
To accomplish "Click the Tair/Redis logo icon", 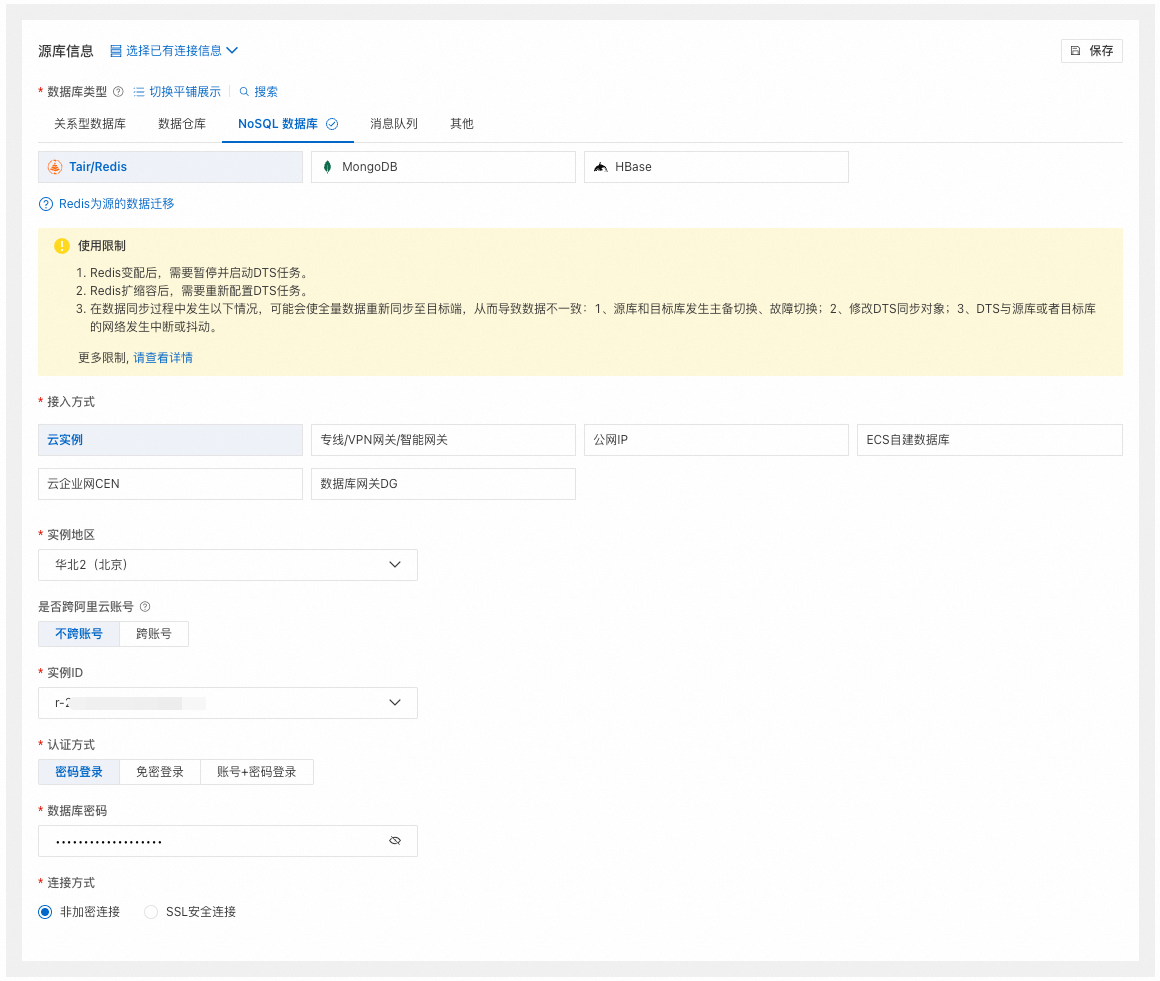I will pyautogui.click(x=55, y=167).
